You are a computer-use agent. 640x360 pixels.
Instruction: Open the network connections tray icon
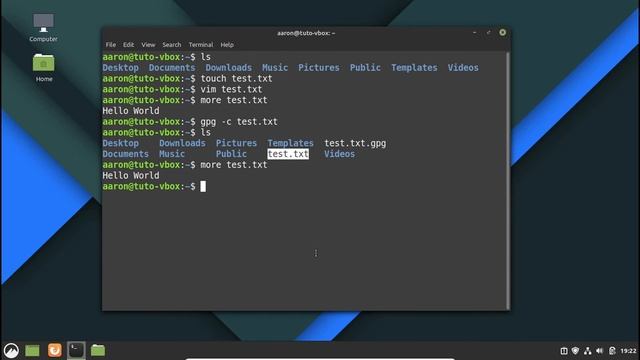588,351
